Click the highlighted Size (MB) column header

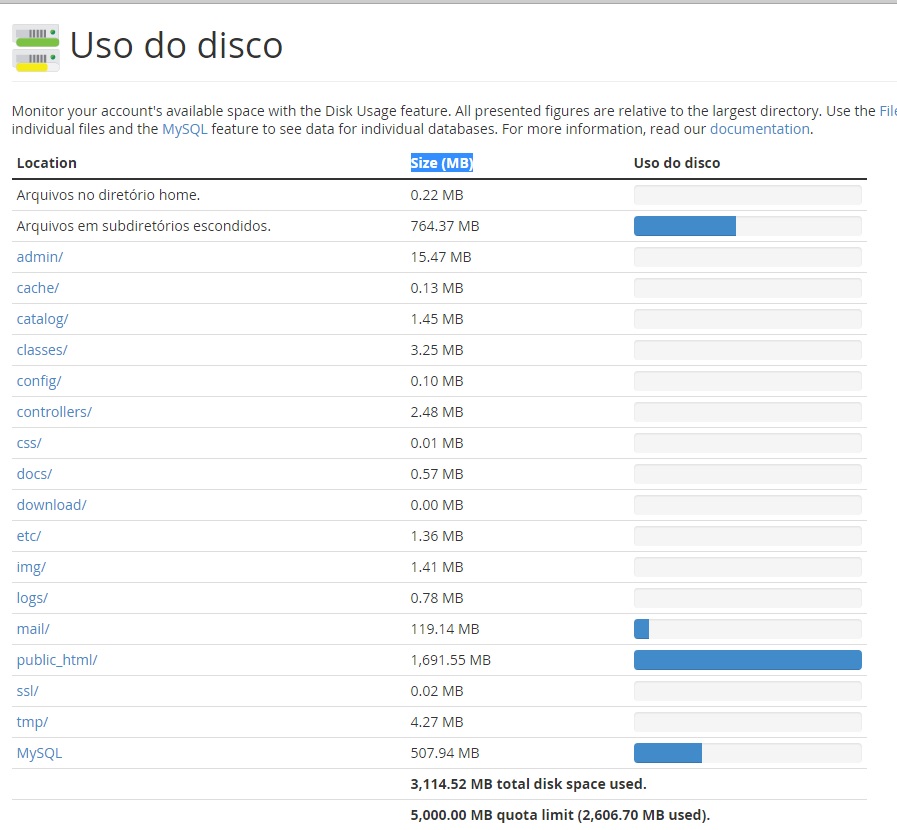coord(442,163)
